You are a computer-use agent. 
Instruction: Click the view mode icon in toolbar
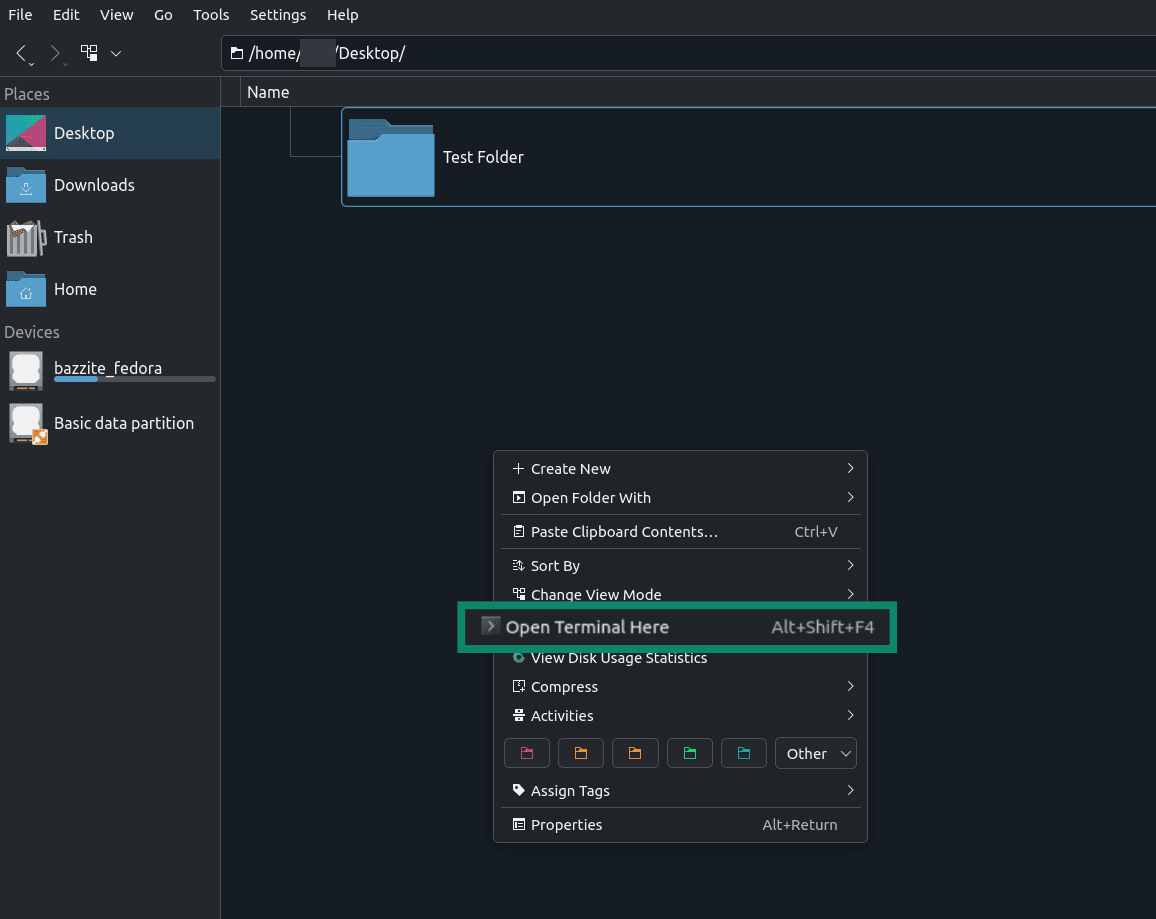[89, 53]
